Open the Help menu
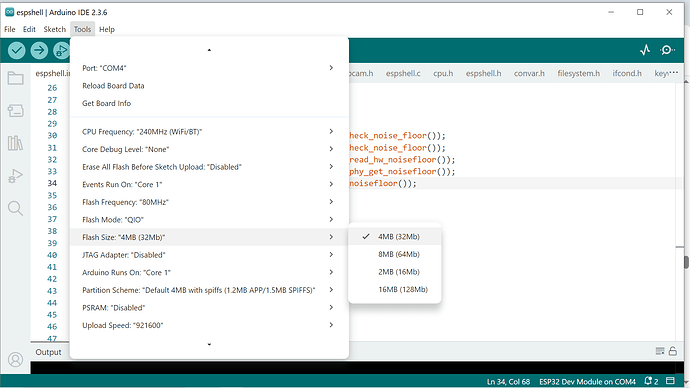Image resolution: width=690 pixels, height=388 pixels. (x=106, y=29)
